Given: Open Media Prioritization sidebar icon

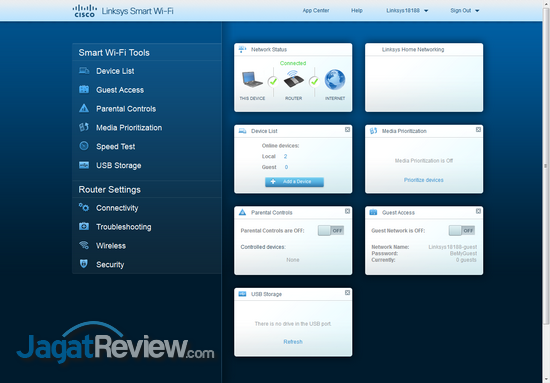Looking at the screenshot, I should point(84,127).
